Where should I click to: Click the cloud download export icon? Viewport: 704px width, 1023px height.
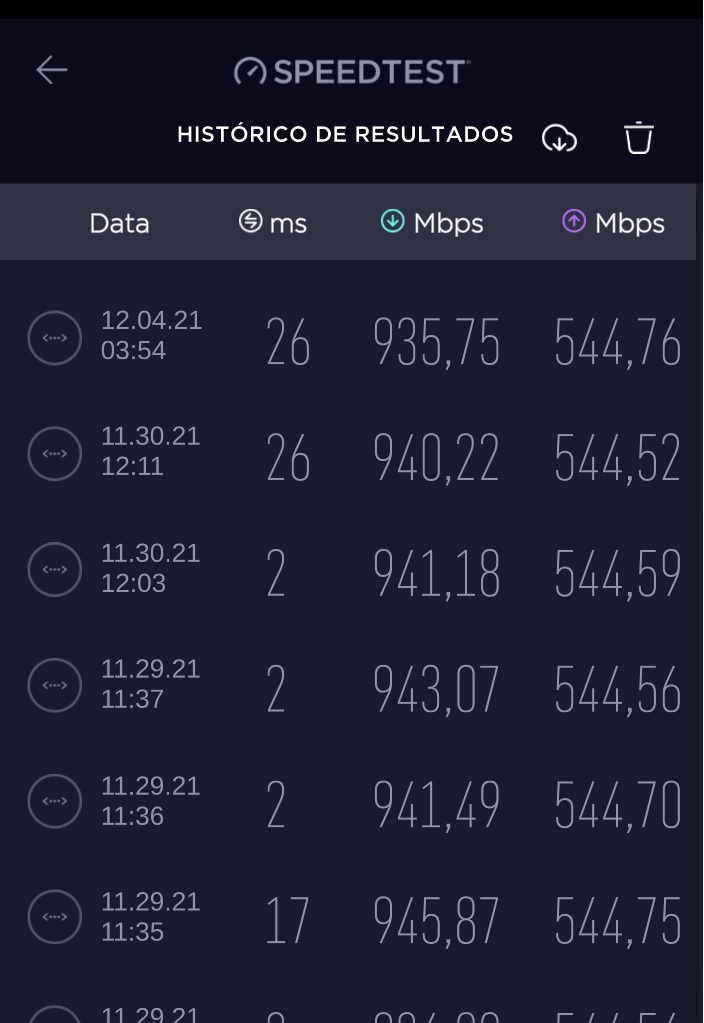[x=559, y=138]
